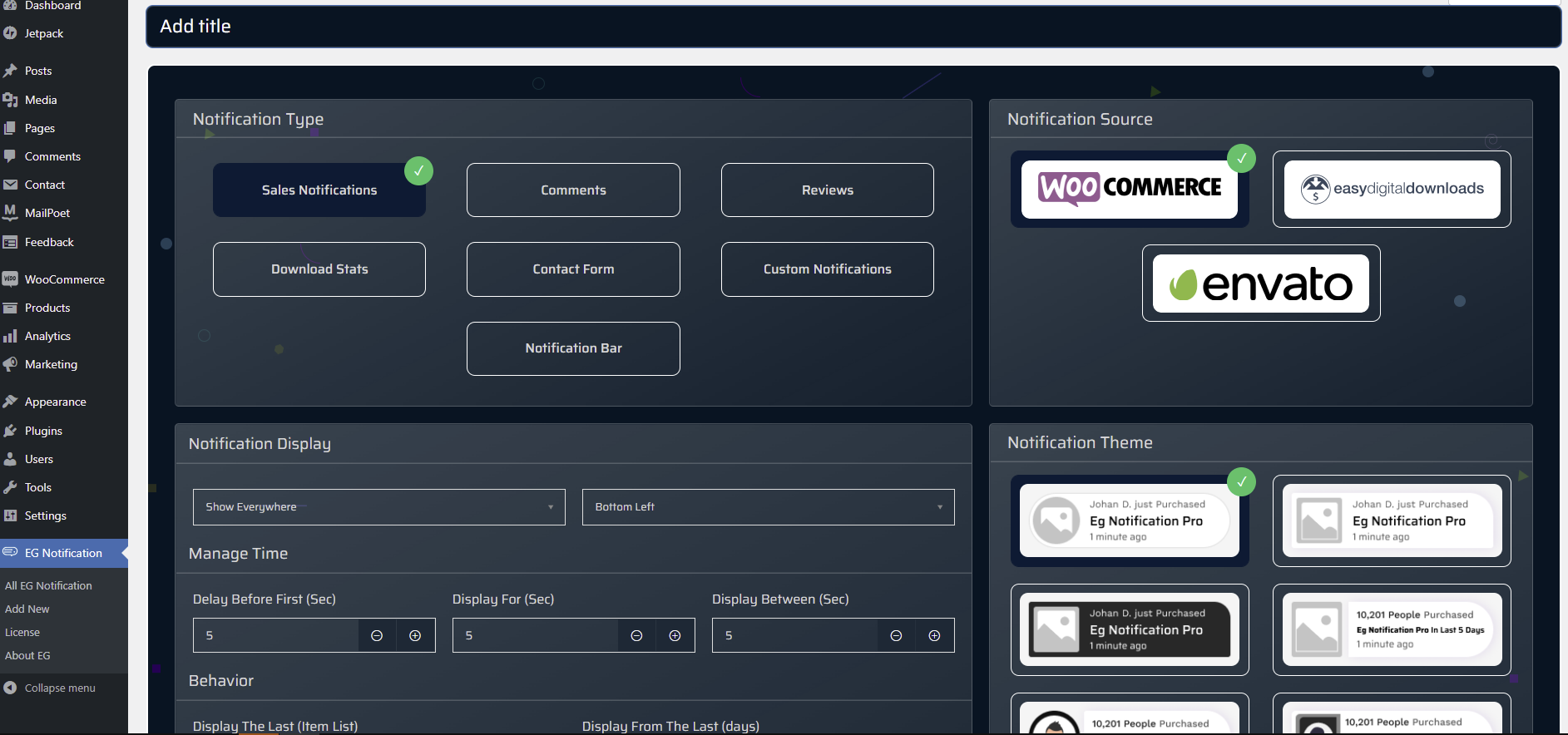Open the Bottom Left position dropdown
Screen dimensions: 1568x735
(x=769, y=507)
